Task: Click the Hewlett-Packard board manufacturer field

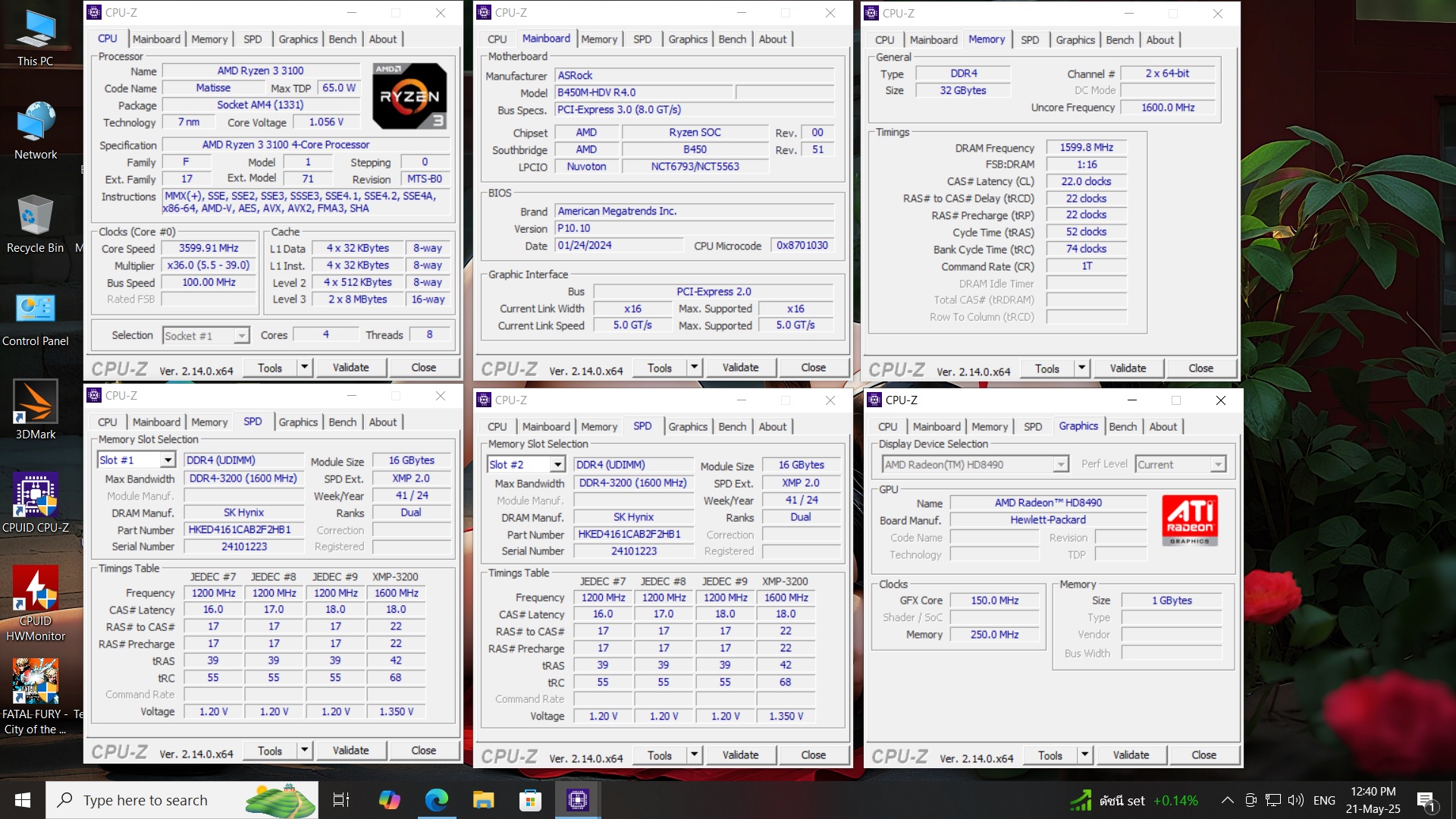Action: tap(1048, 519)
